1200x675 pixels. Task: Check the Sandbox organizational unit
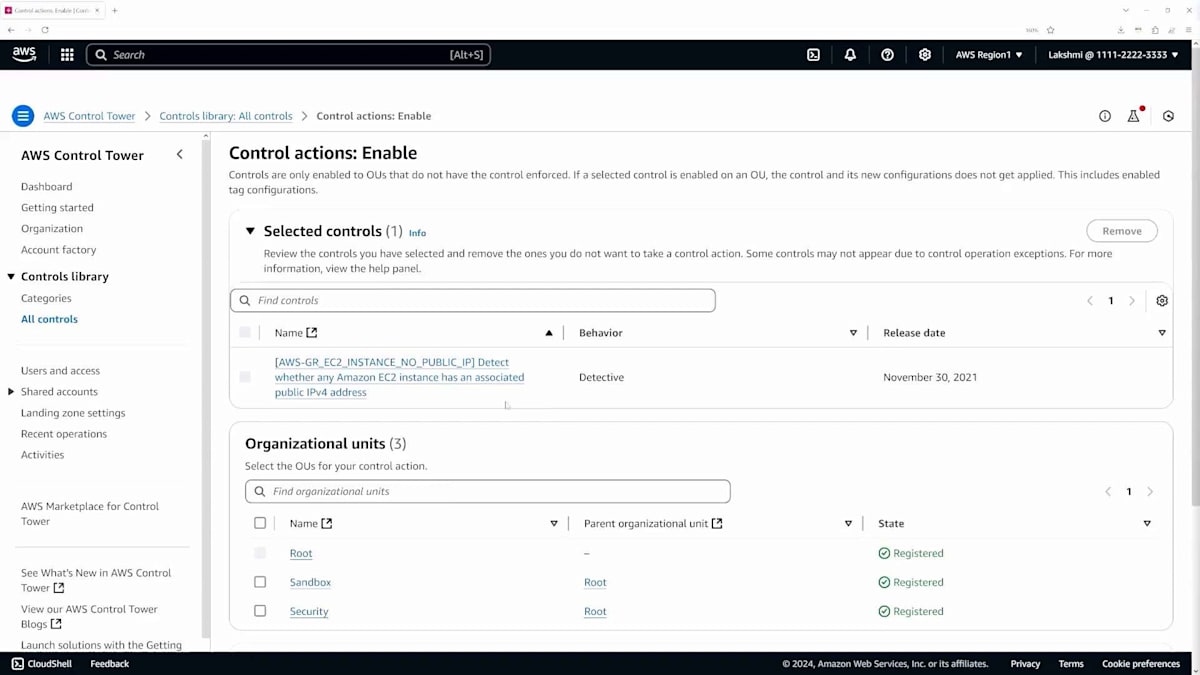click(260, 582)
